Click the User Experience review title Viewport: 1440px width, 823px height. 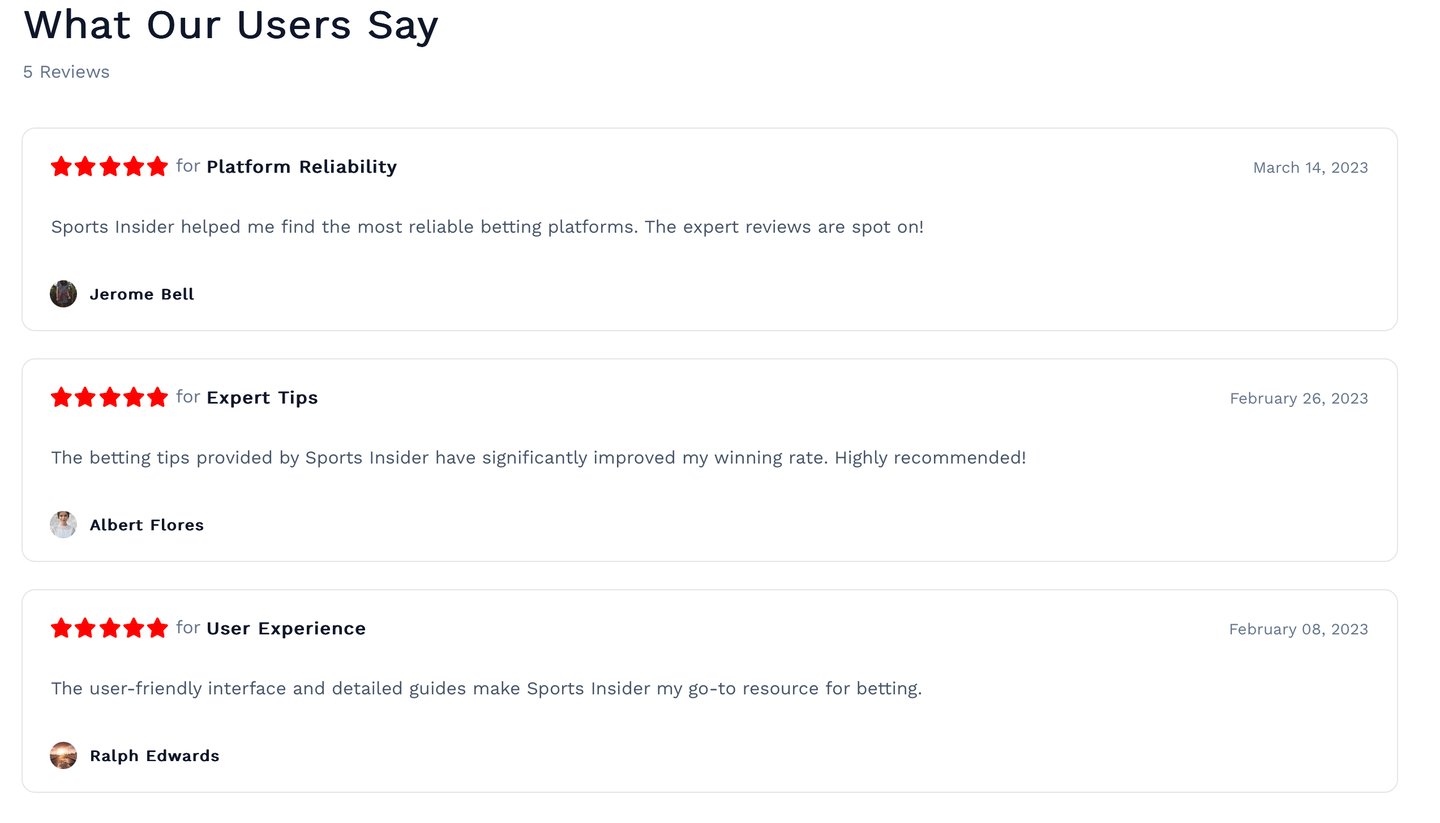pyautogui.click(x=286, y=629)
